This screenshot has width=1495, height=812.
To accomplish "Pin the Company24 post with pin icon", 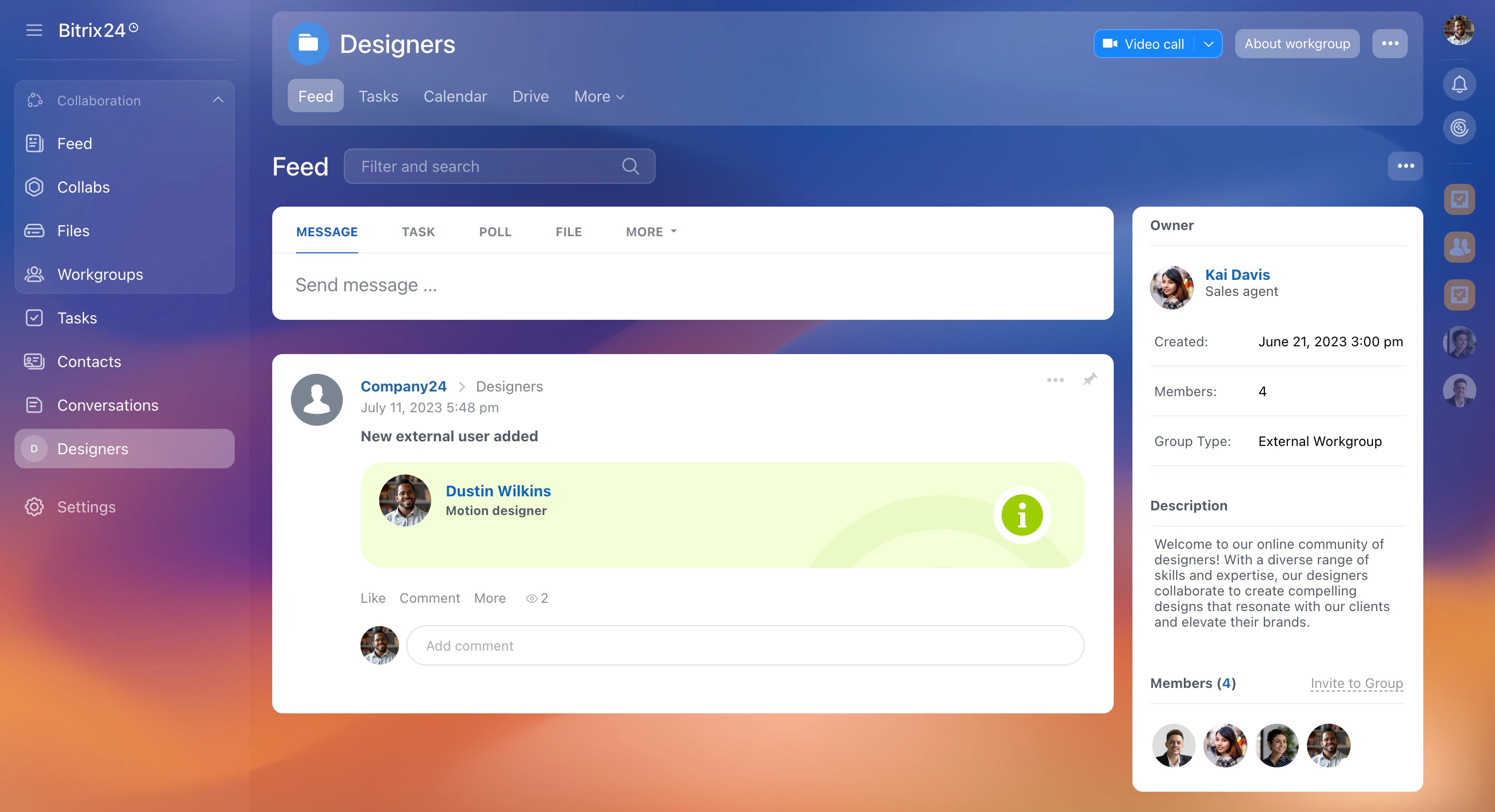I will click(1089, 380).
